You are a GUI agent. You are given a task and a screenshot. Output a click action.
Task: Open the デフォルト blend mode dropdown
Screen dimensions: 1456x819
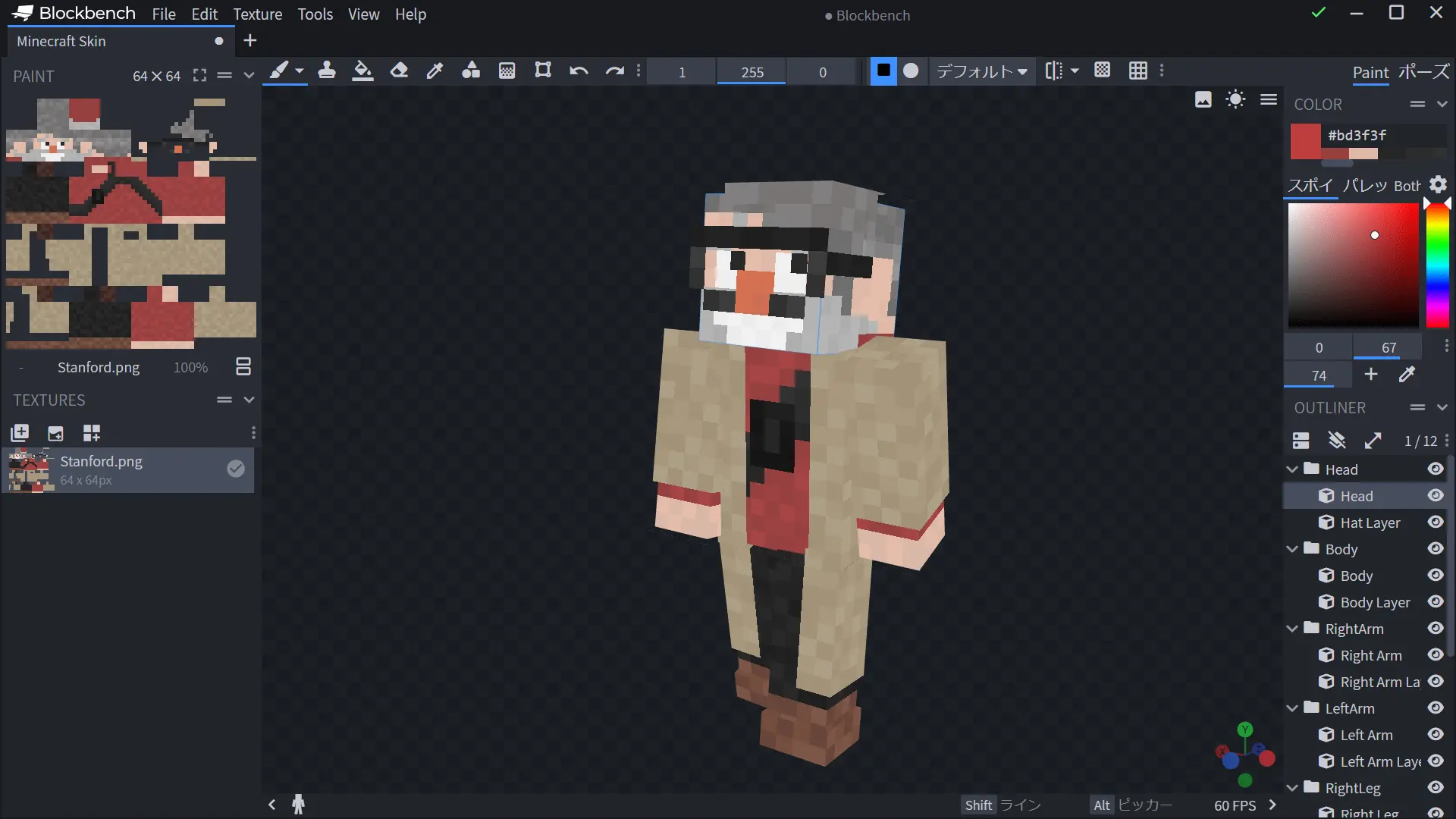pyautogui.click(x=981, y=71)
